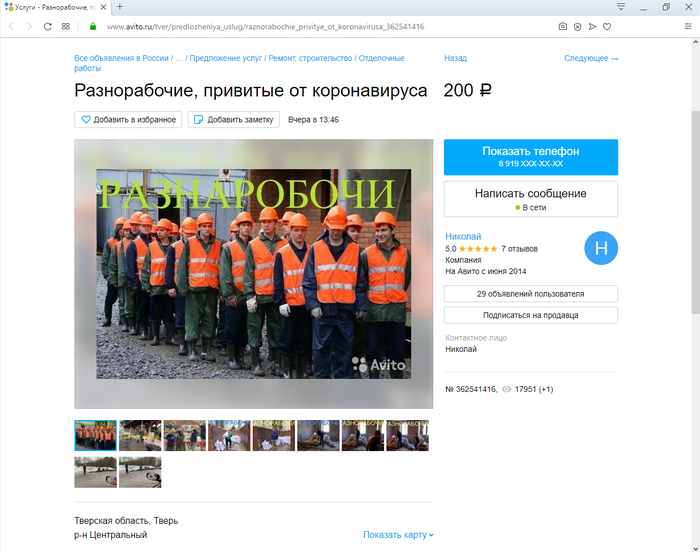This screenshot has width=700, height=552.
Task: Open the Opera easy setup menu
Action: (x=688, y=26)
